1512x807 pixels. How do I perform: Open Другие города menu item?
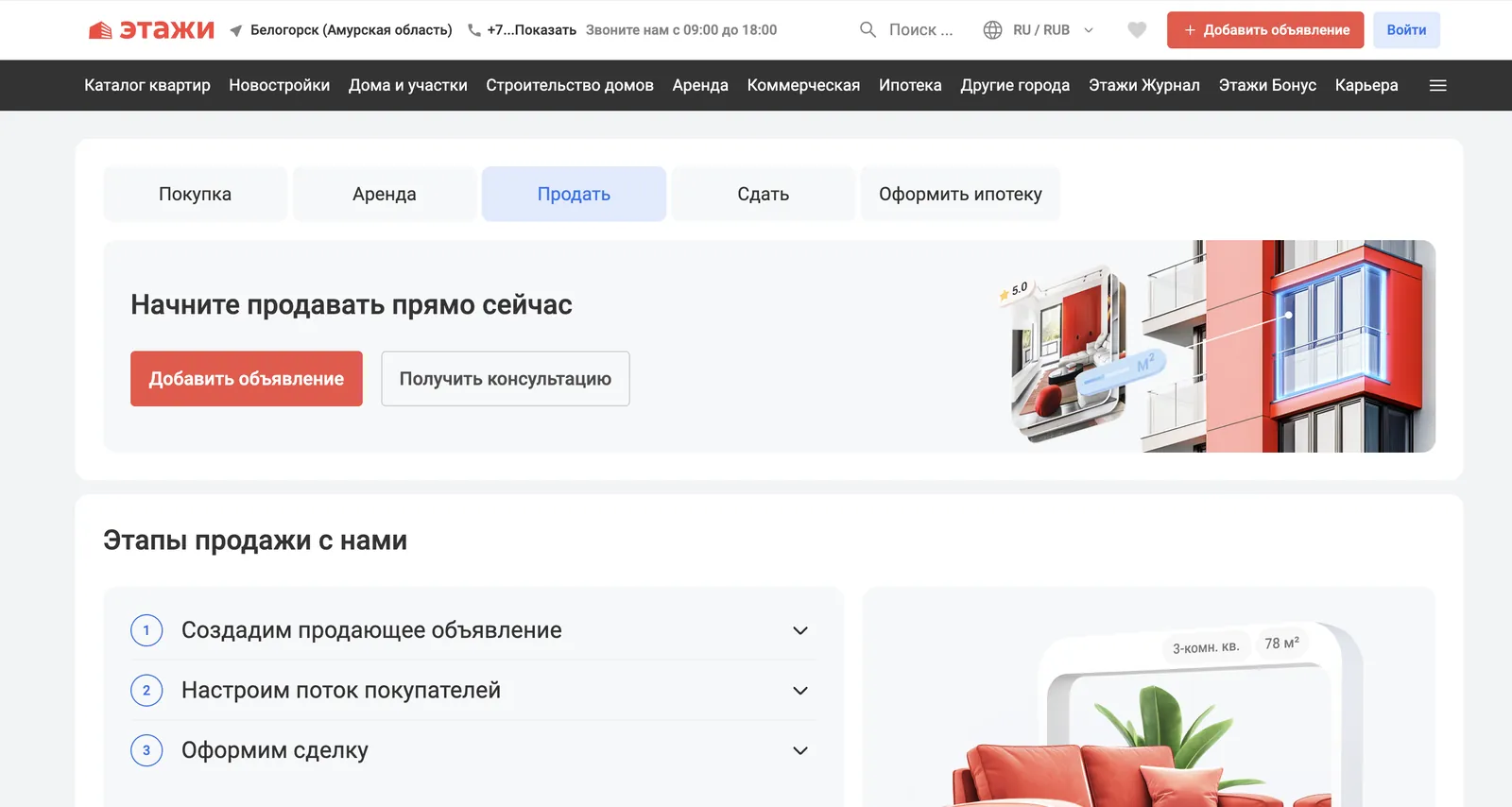pos(1015,85)
